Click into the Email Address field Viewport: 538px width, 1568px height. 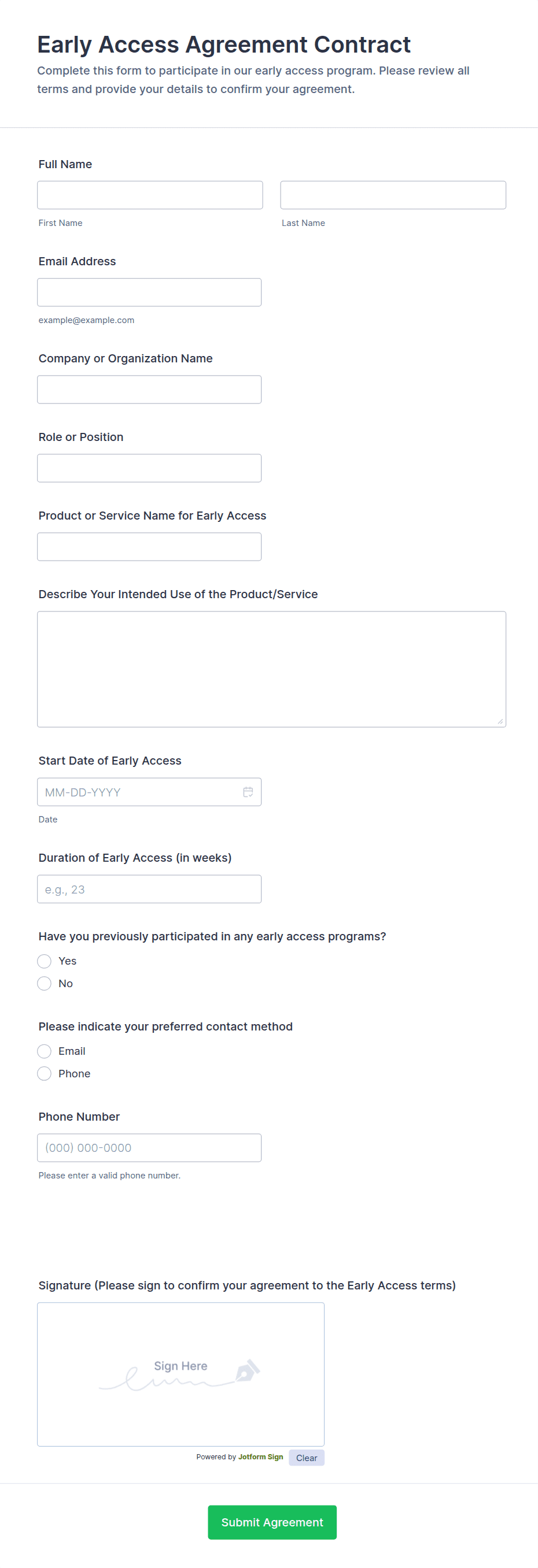tap(149, 293)
